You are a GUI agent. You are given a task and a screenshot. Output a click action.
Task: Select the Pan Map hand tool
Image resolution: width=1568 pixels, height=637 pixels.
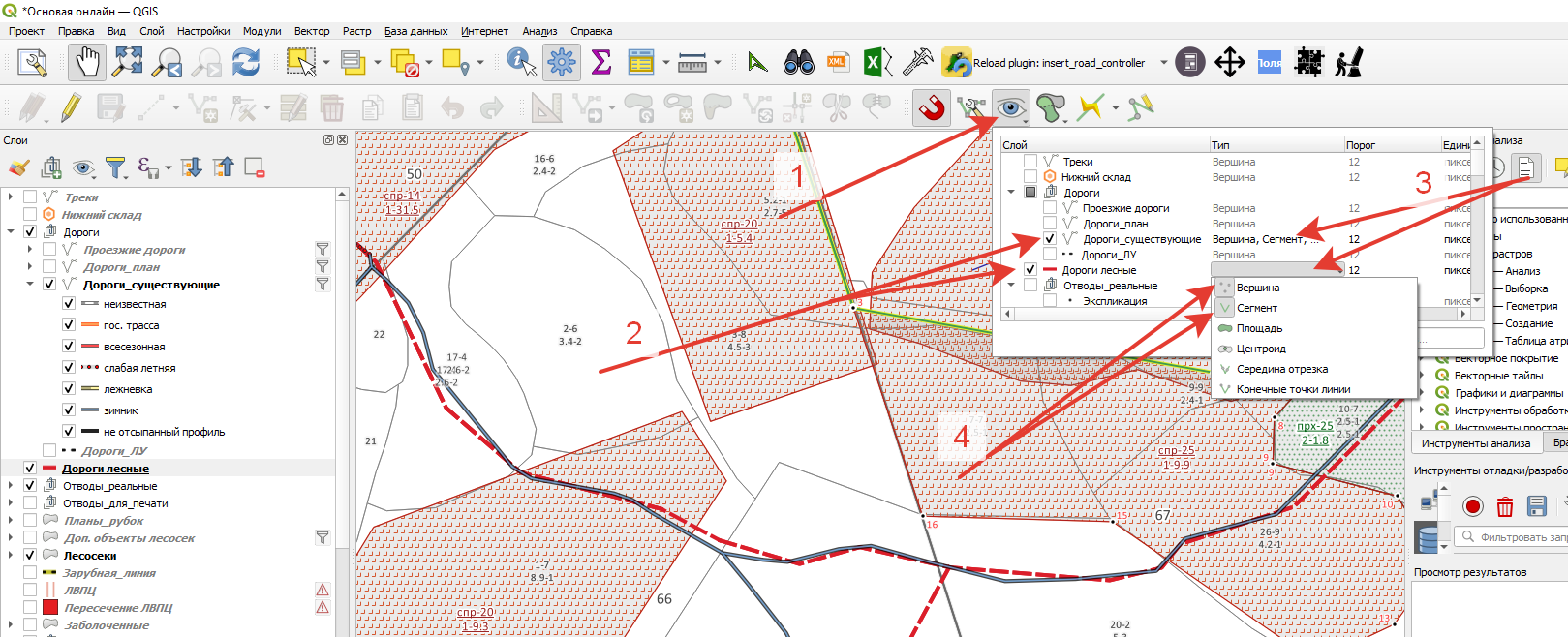pos(87,63)
